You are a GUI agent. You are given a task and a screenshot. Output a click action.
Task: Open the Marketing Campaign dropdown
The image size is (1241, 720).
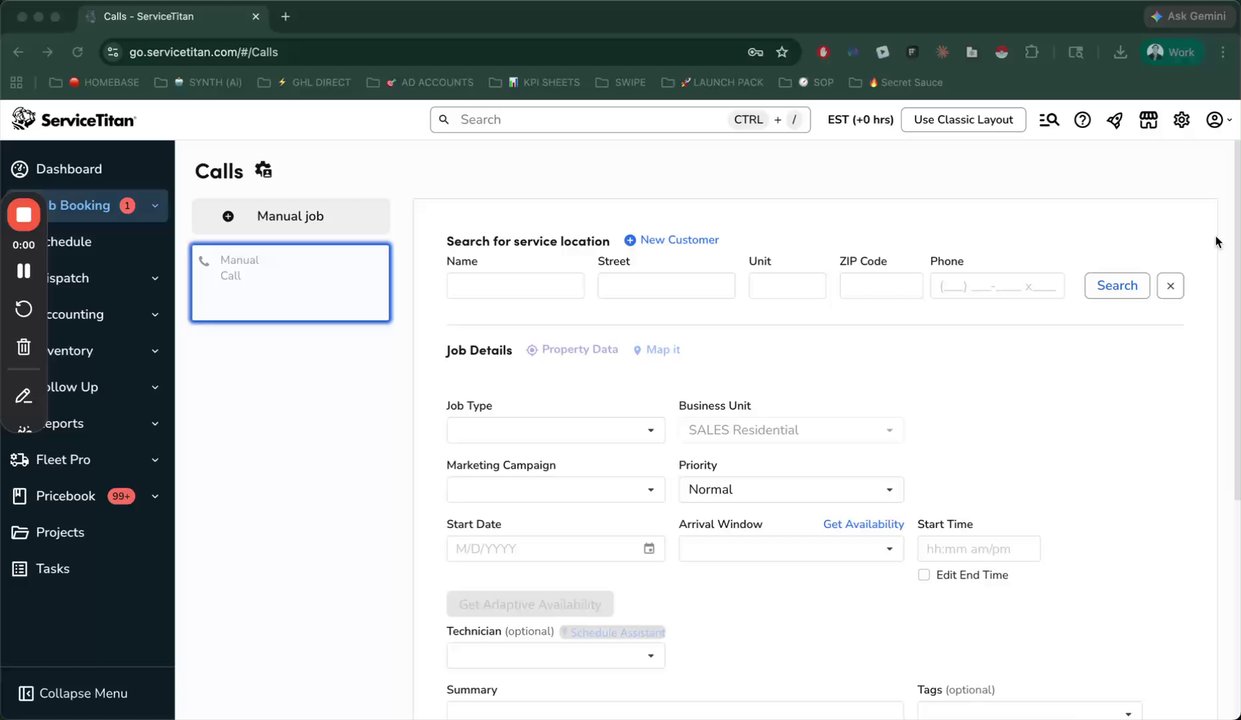point(555,489)
